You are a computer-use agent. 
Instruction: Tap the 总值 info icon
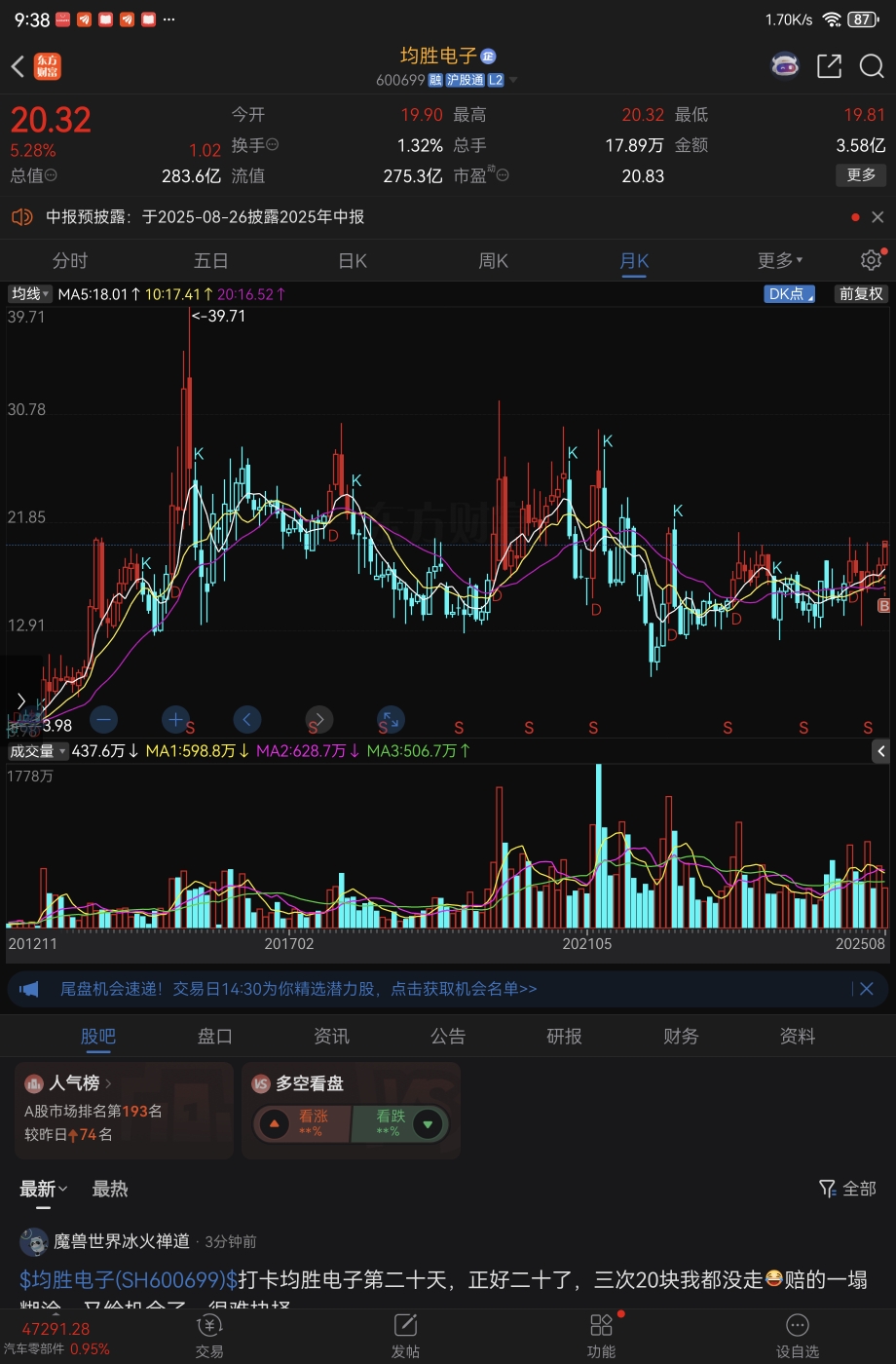[x=51, y=175]
